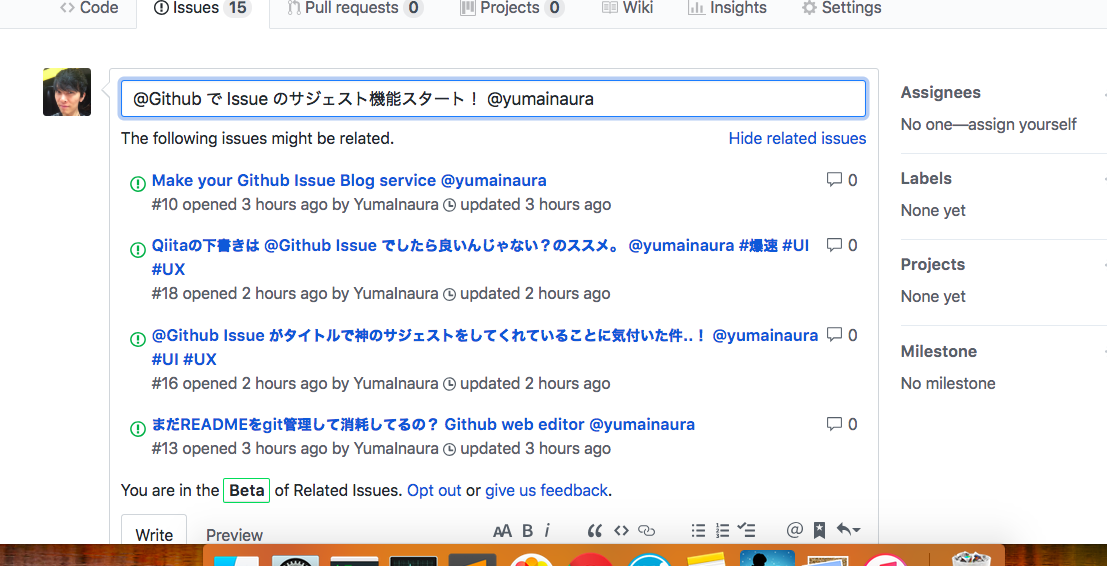Open issue 'Make your Github Issue Blog service'
The height and width of the screenshot is (566, 1107).
[349, 181]
